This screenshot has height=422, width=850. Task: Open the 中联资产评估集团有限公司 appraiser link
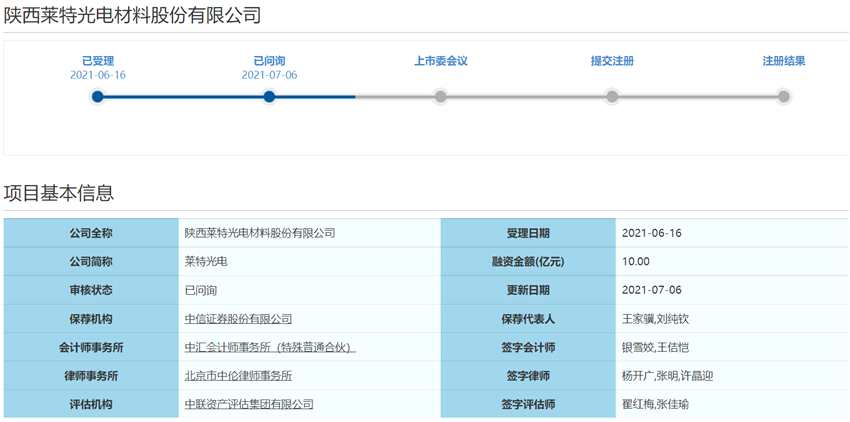(249, 404)
